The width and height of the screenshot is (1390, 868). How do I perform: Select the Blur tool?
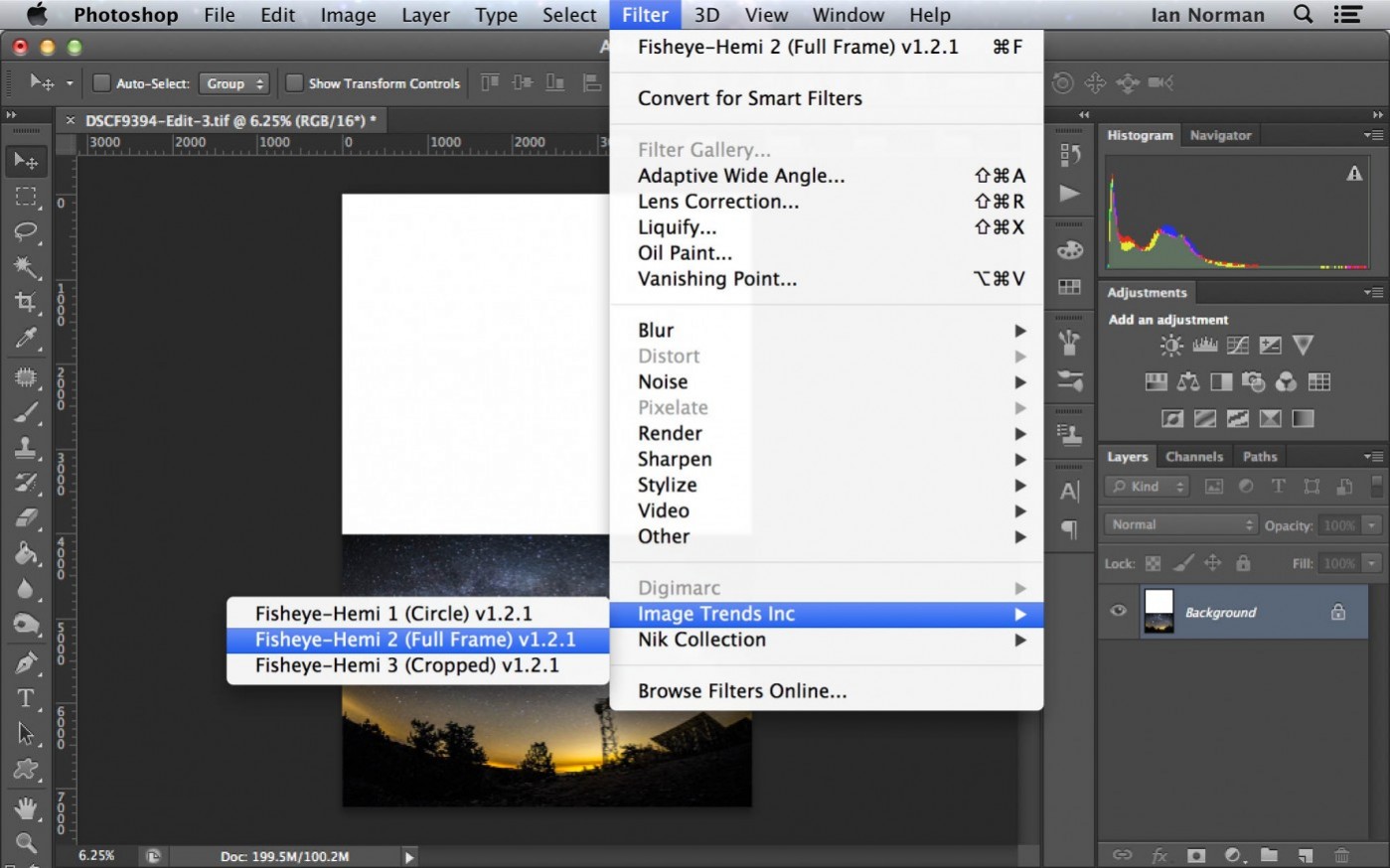coord(26,589)
